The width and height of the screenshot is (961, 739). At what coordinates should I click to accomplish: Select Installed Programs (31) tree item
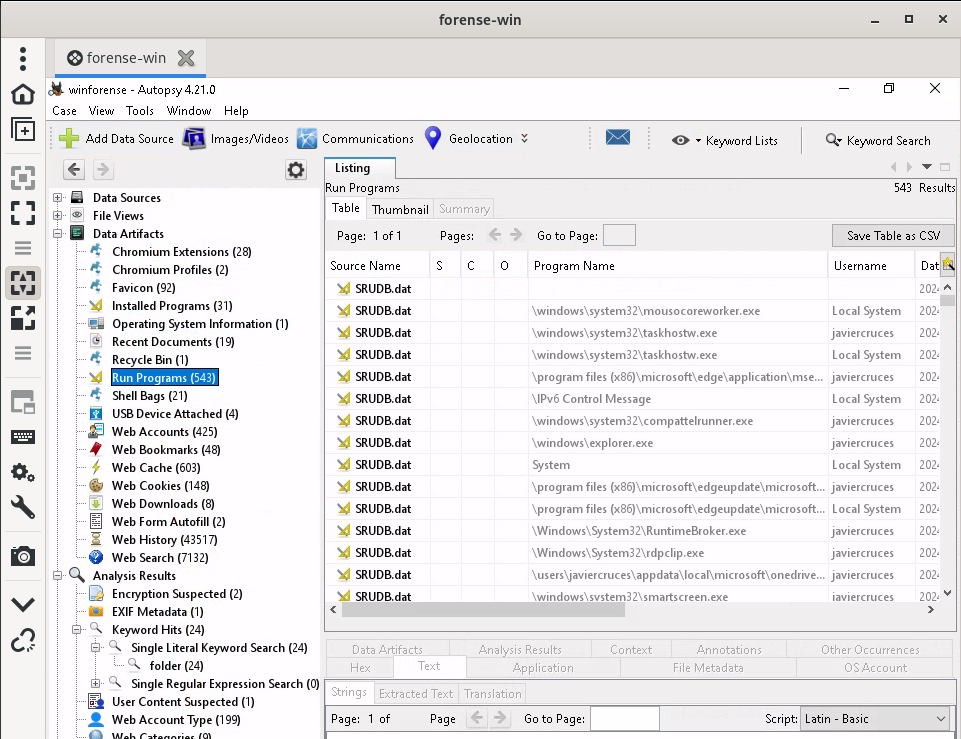click(x=172, y=306)
